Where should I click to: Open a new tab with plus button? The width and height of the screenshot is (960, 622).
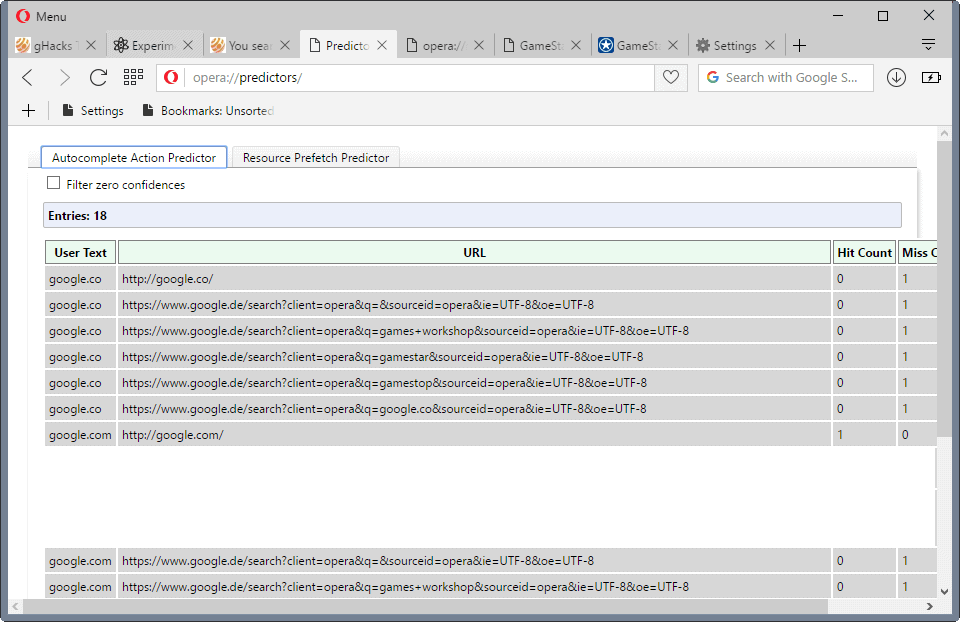pos(800,45)
